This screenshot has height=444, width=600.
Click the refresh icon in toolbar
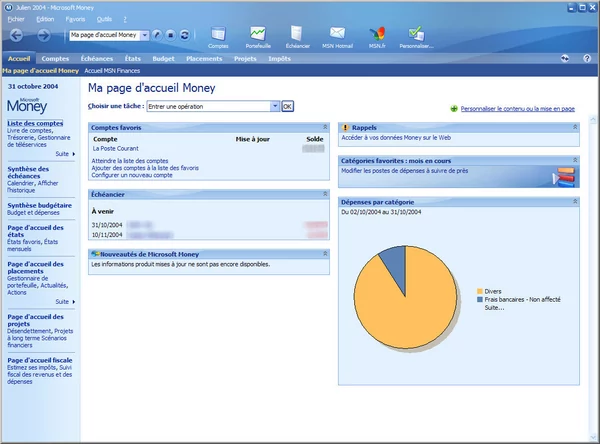click(x=184, y=35)
